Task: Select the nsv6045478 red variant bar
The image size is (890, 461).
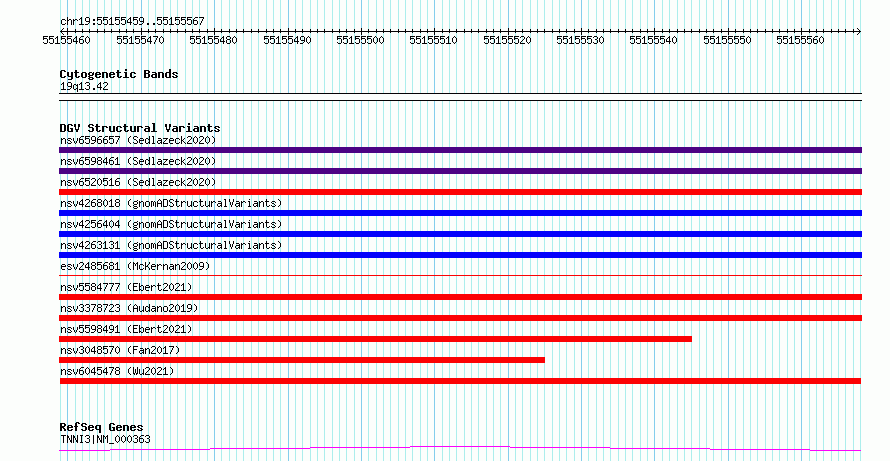Action: point(460,381)
